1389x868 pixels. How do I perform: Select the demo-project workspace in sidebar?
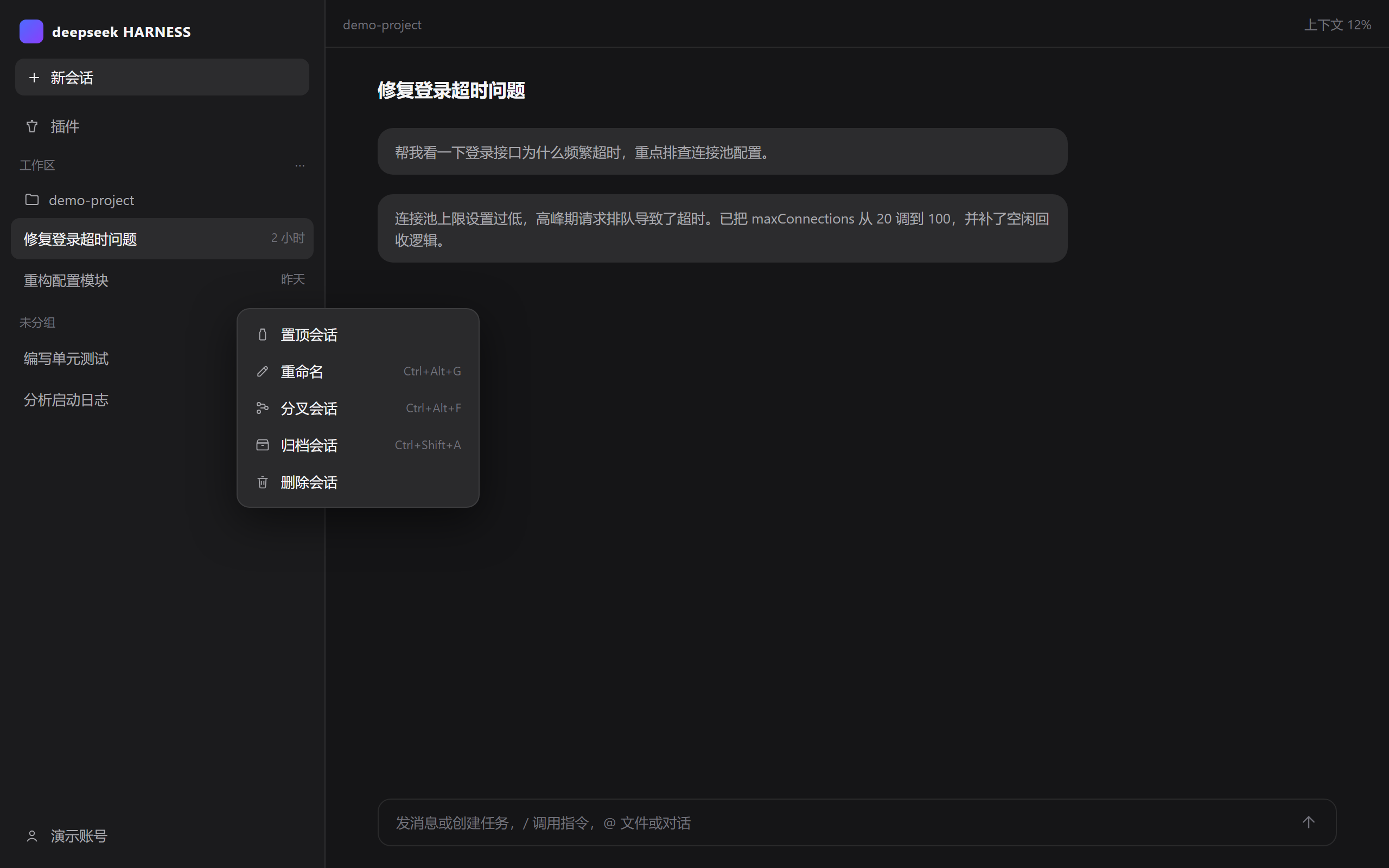[162, 200]
